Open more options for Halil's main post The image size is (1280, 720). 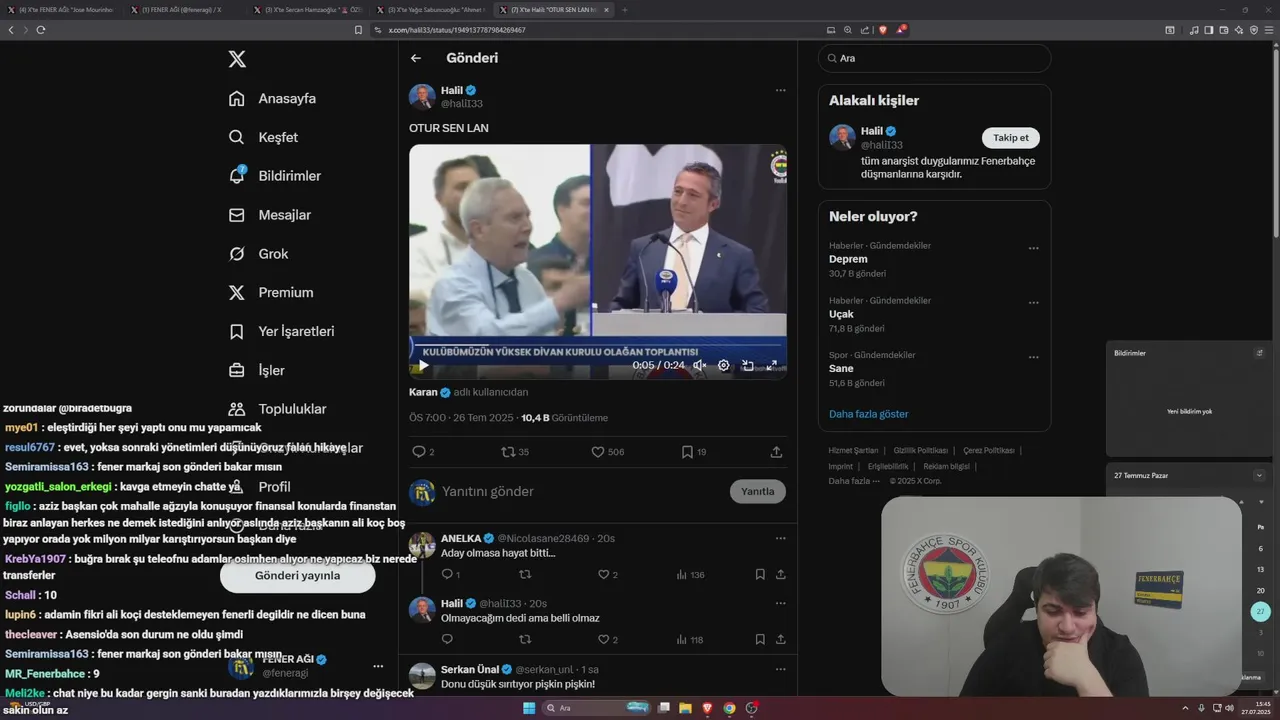pos(780,90)
